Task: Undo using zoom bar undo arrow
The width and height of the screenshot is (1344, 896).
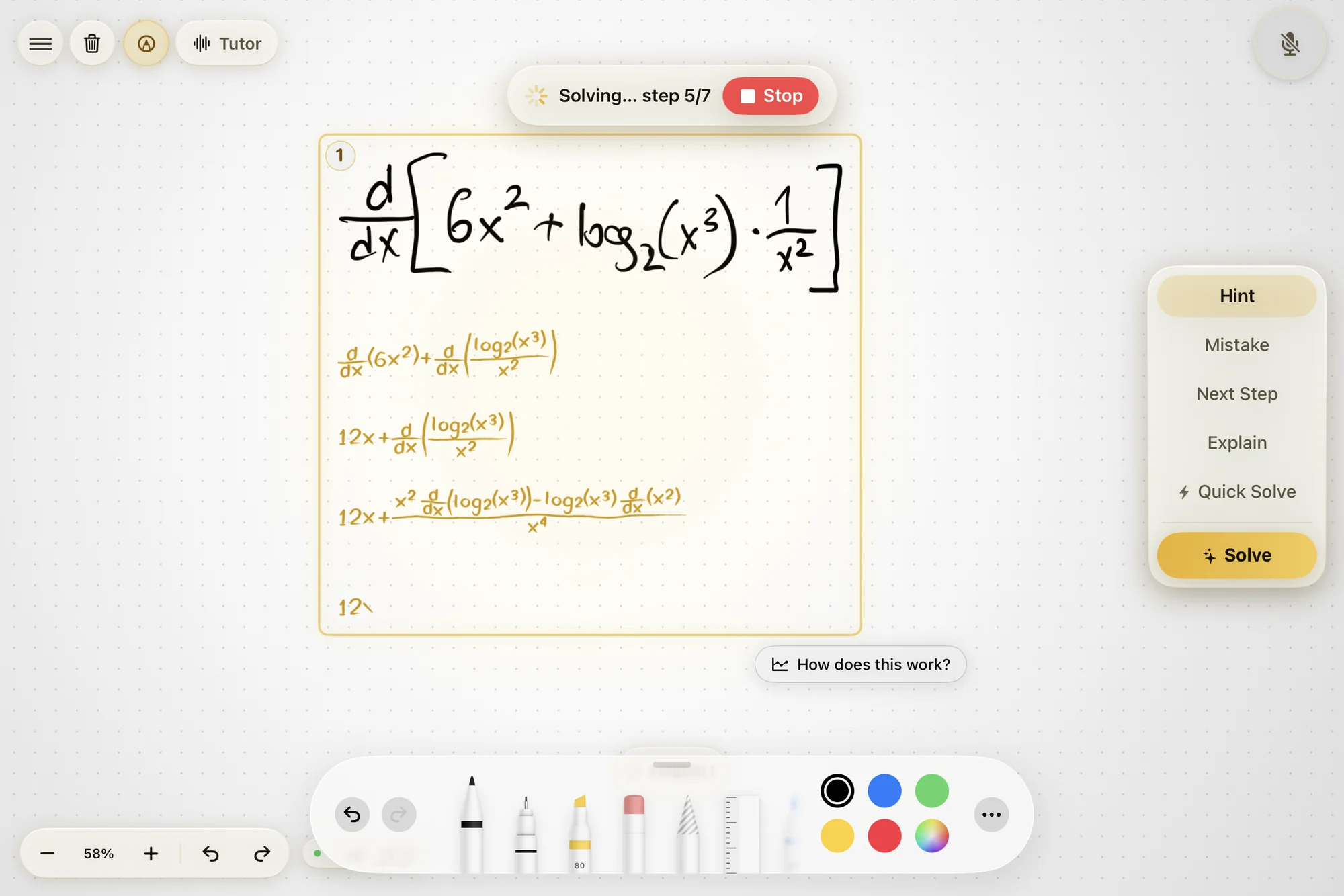Action: click(x=210, y=854)
